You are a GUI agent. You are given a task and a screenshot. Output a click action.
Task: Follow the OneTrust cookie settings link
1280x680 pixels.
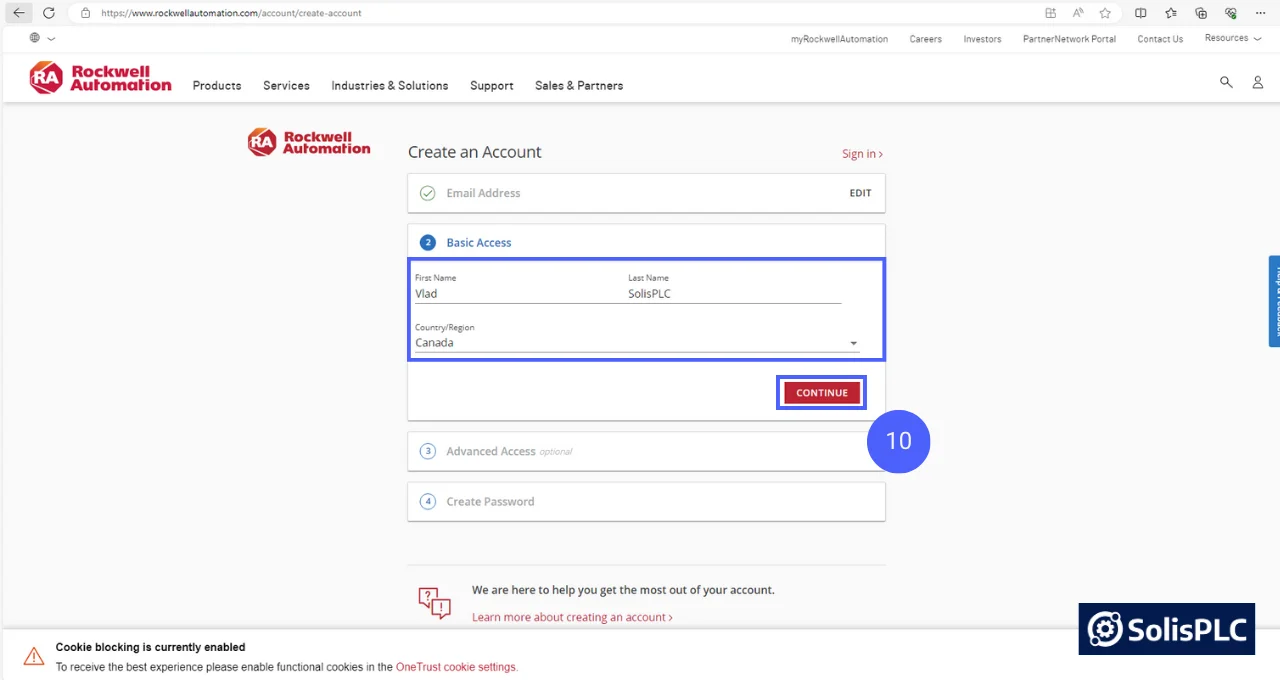(x=456, y=666)
